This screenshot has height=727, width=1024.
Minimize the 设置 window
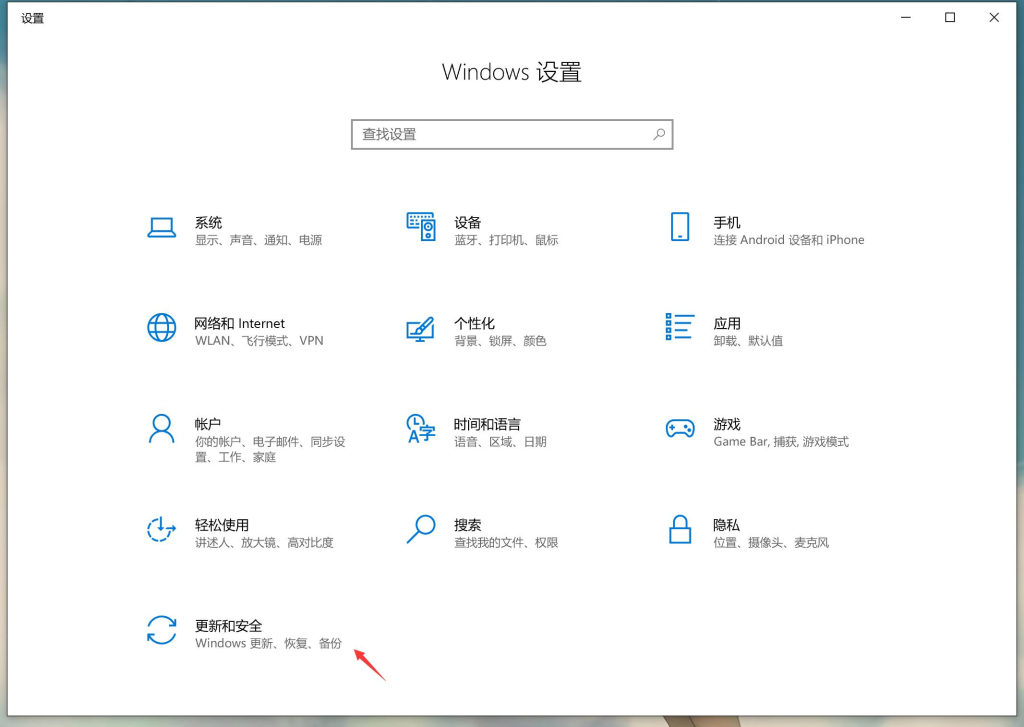point(906,18)
